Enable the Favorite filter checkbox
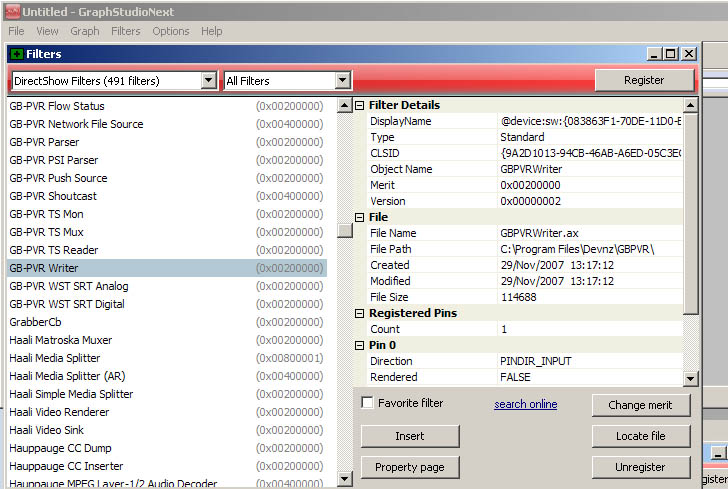The image size is (728, 489). (368, 403)
